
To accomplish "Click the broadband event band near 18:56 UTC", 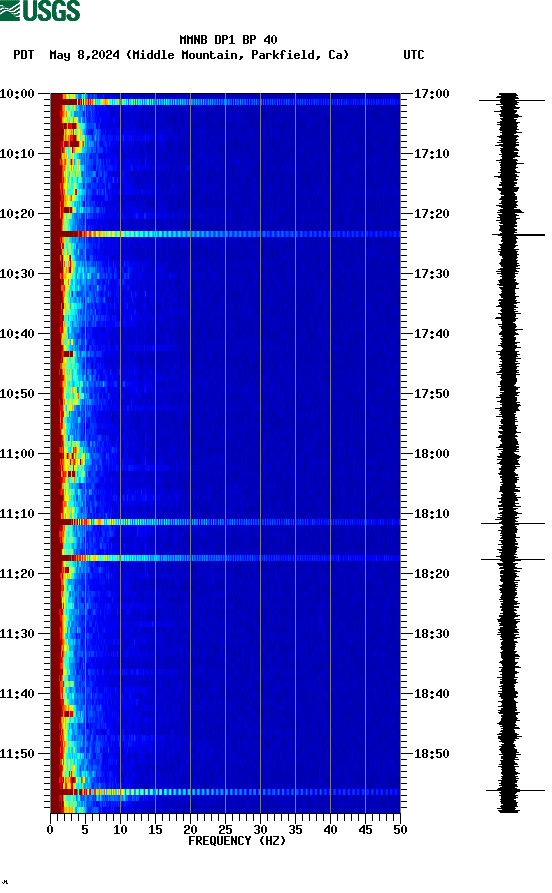I will tap(225, 792).
